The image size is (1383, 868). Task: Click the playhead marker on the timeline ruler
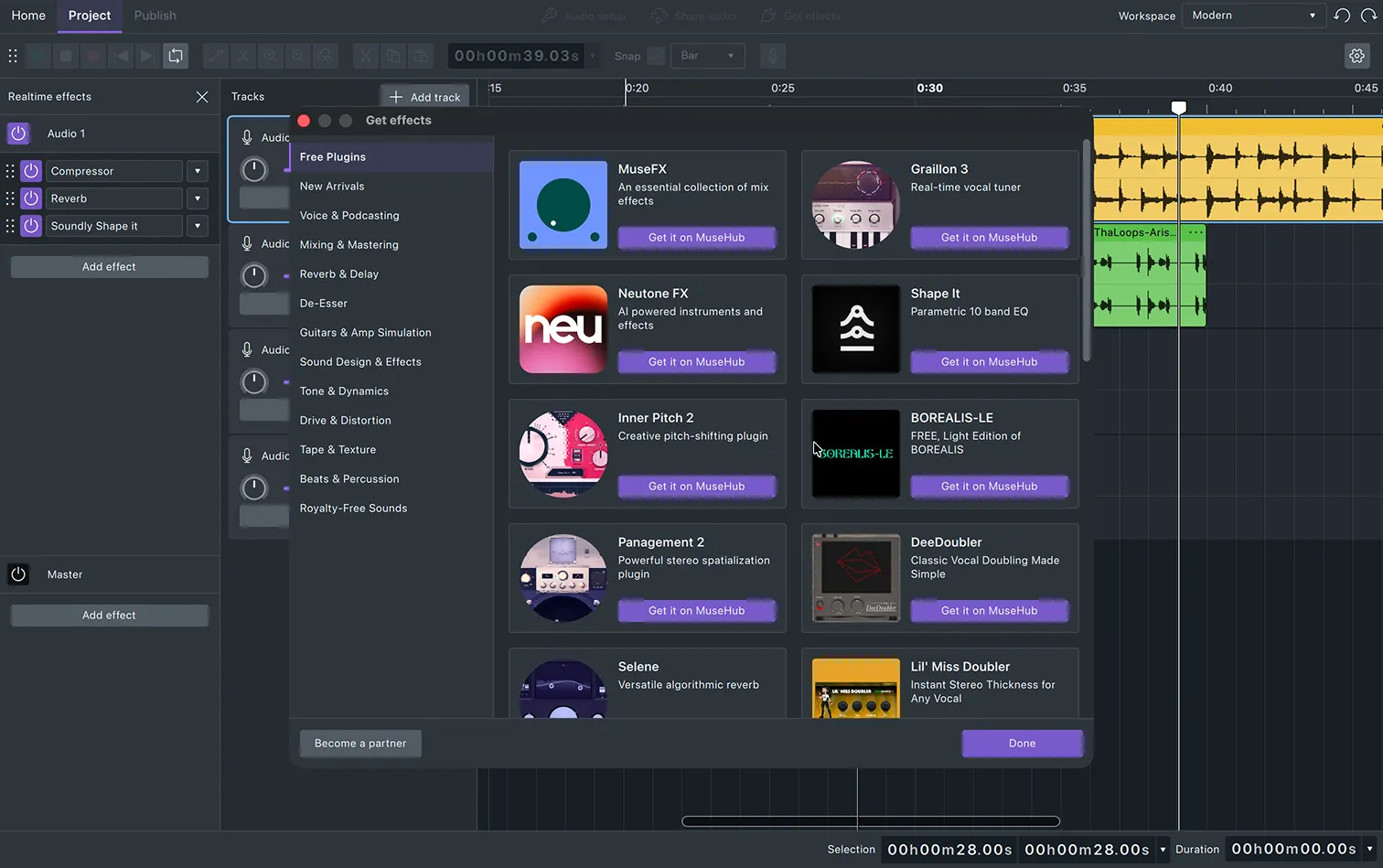tap(1179, 108)
